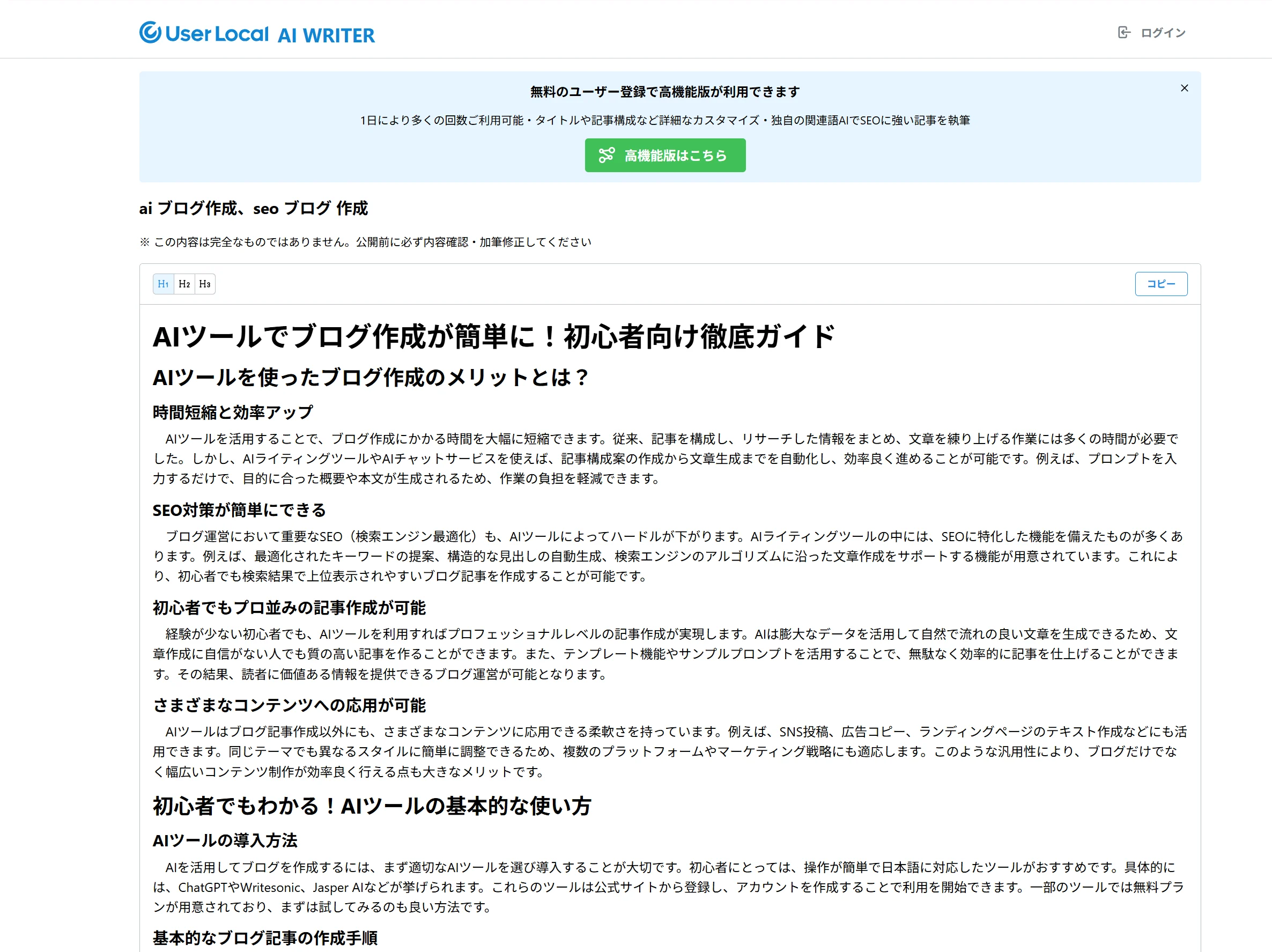
Task: Click the login arrow icon top right
Action: [x=1123, y=33]
